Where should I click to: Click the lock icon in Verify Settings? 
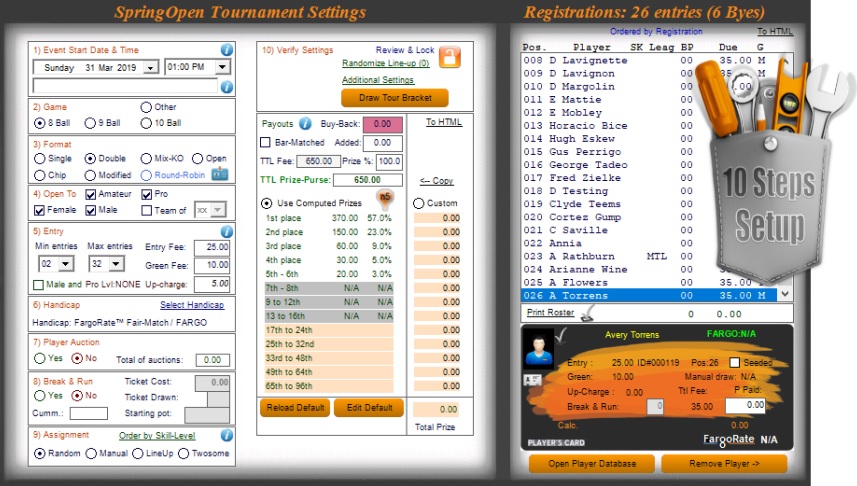click(449, 57)
